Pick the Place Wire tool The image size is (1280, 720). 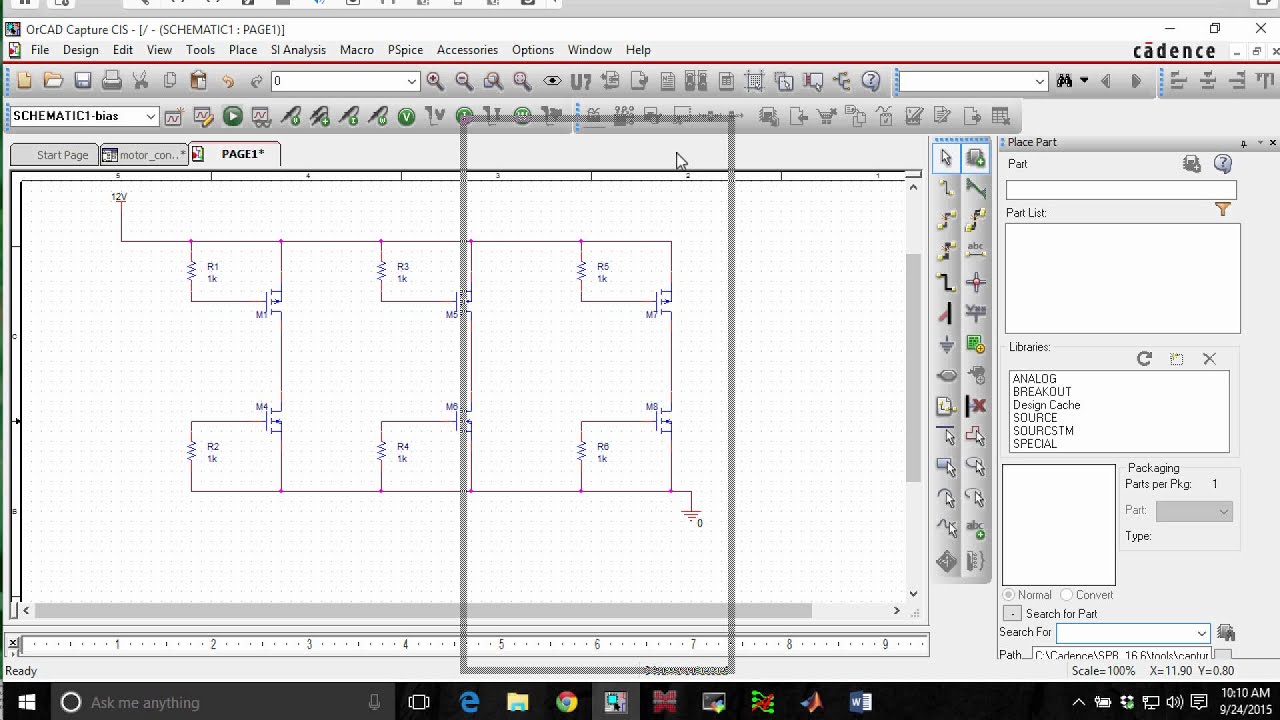pyautogui.click(x=946, y=189)
